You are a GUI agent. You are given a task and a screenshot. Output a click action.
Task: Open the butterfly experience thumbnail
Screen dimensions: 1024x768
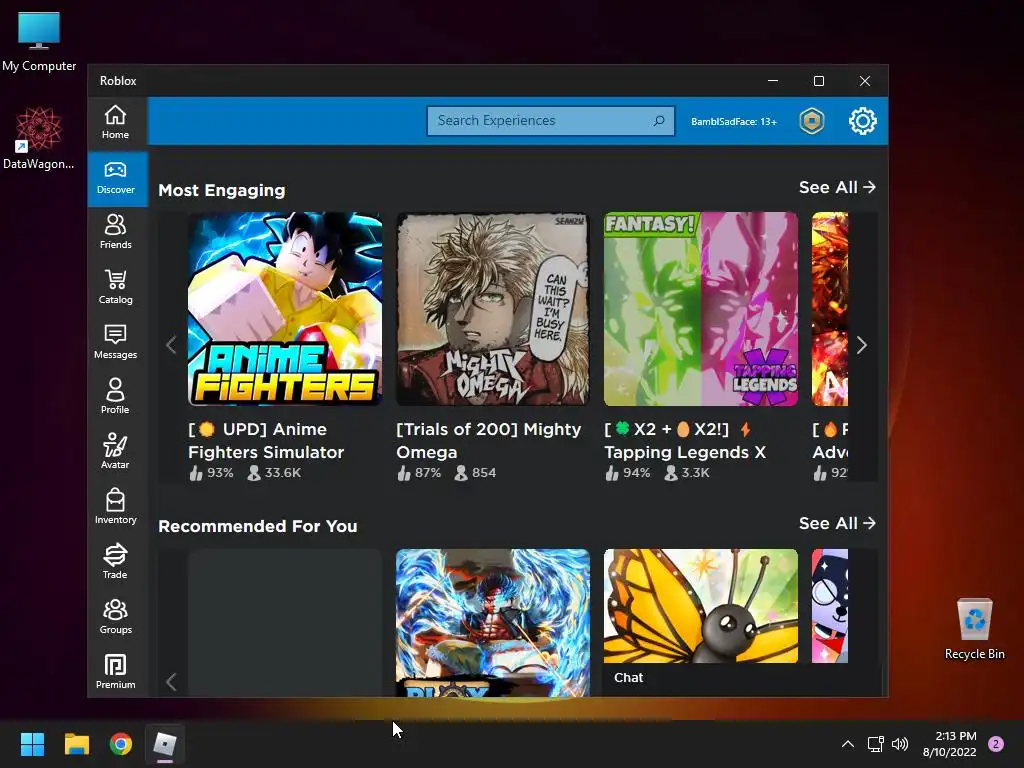pyautogui.click(x=701, y=606)
